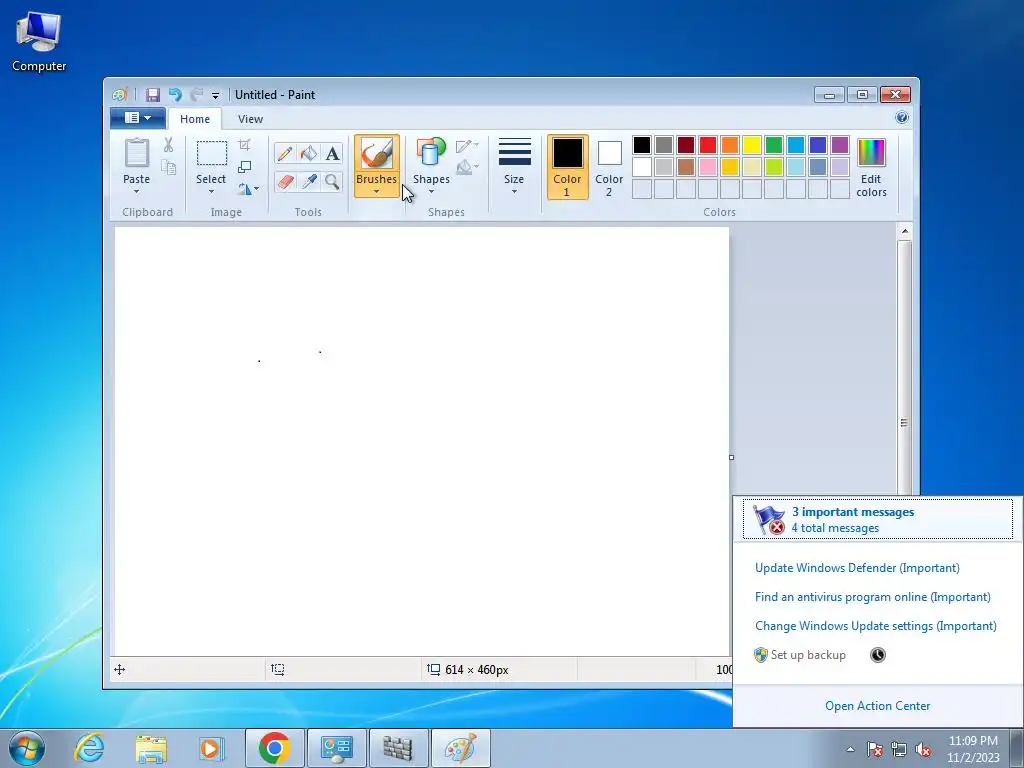Click the Action Center flag tray icon
Viewport: 1024px width, 768px height.
[874, 749]
